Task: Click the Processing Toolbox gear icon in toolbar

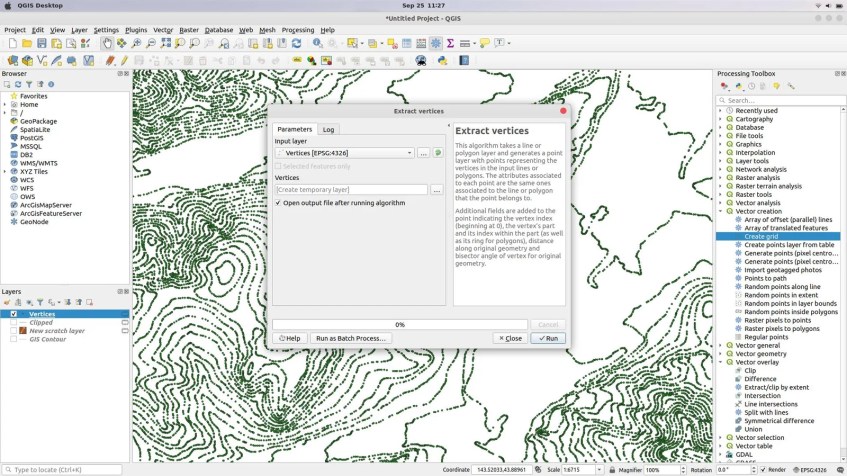Action: [435, 43]
